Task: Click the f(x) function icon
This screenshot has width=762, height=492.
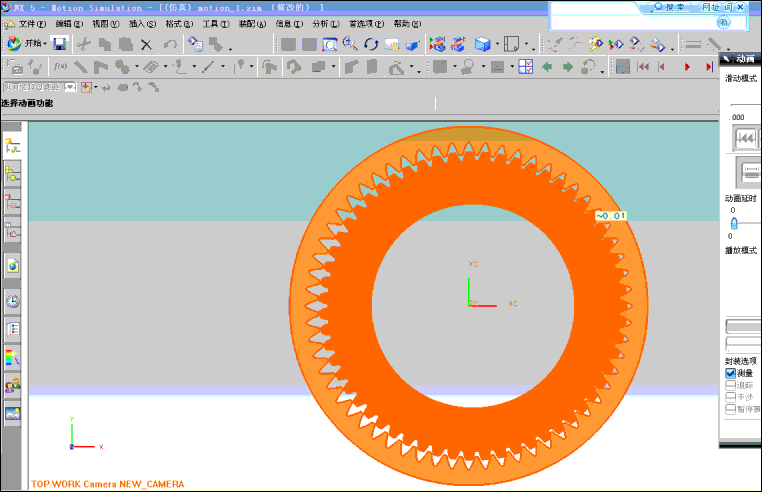Action: pyautogui.click(x=60, y=67)
